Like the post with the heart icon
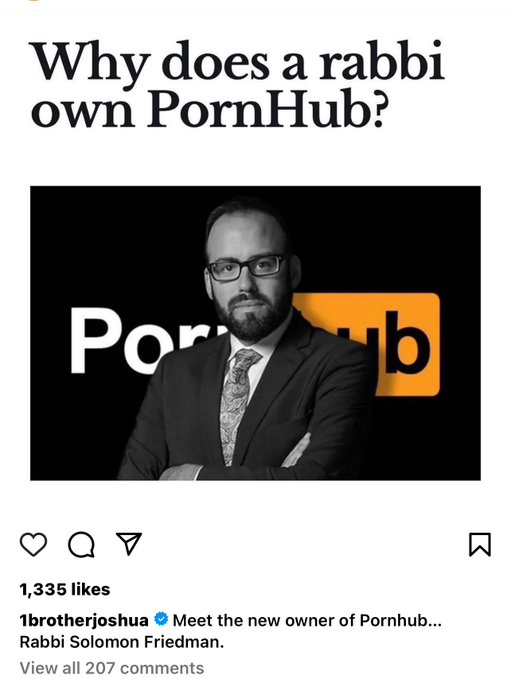 pyautogui.click(x=33, y=544)
